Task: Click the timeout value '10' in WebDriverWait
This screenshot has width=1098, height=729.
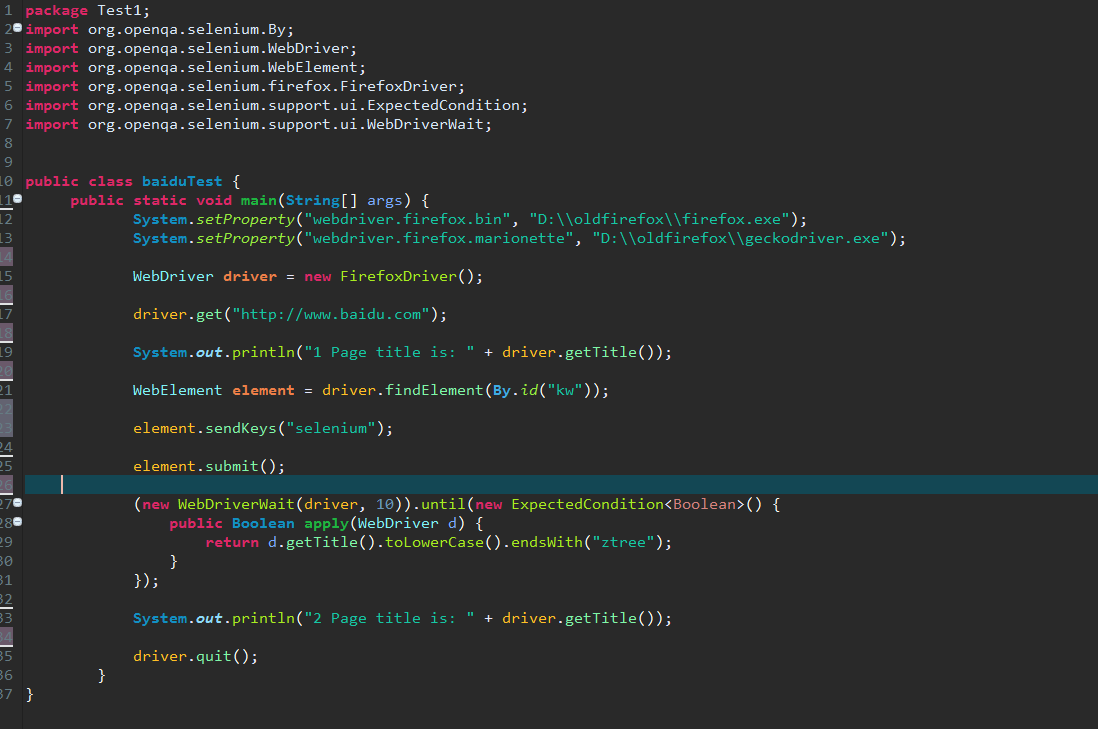Action: [384, 504]
